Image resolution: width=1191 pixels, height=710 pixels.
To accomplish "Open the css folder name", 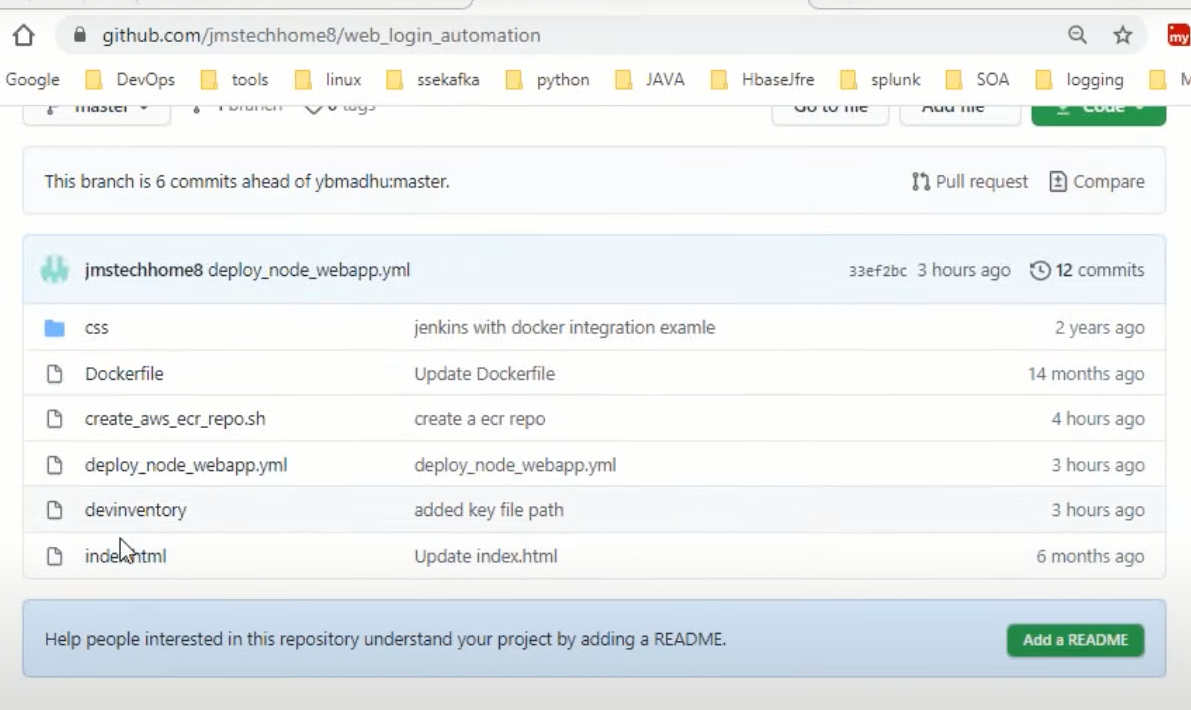I will pos(96,328).
